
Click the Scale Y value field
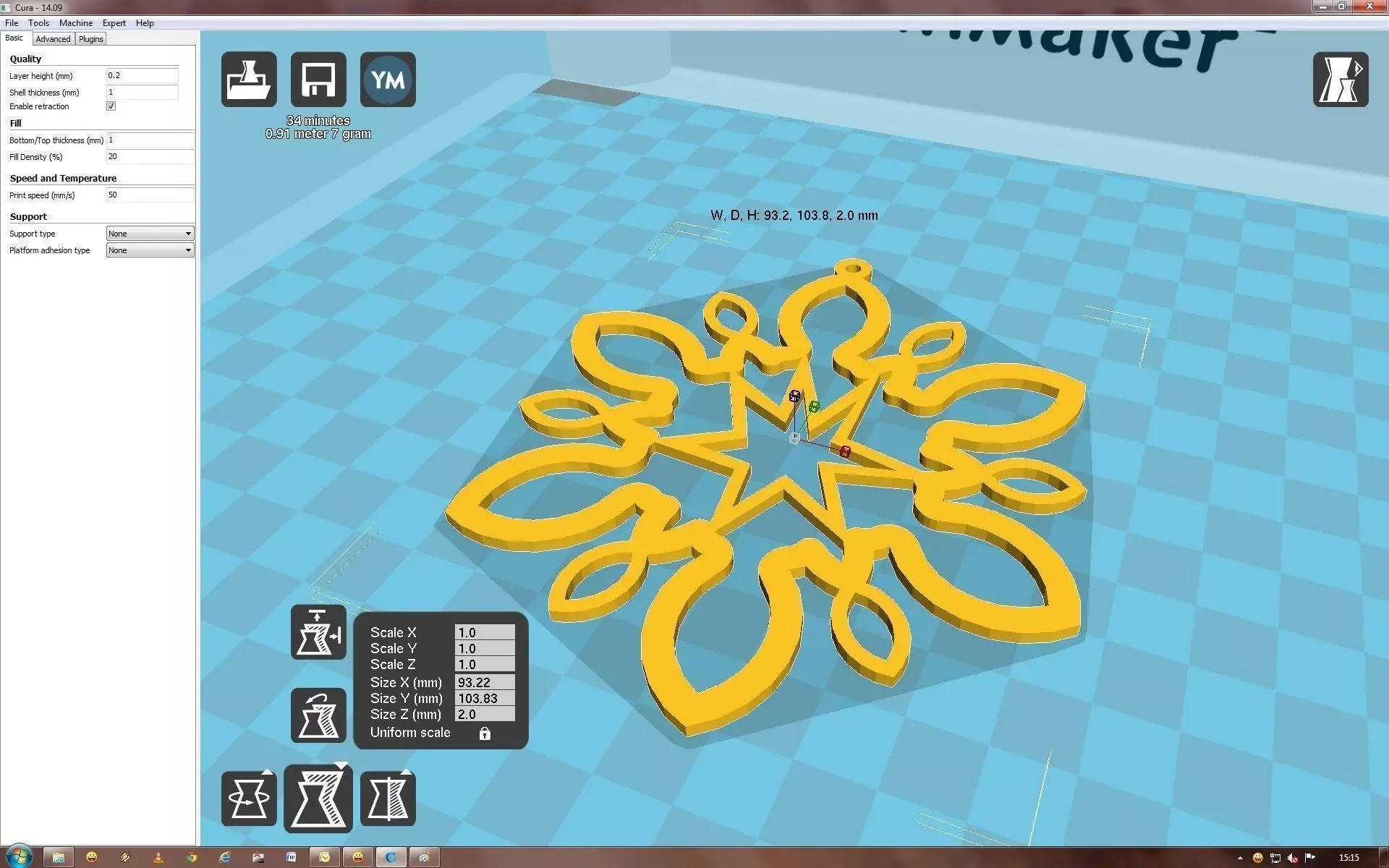(485, 649)
